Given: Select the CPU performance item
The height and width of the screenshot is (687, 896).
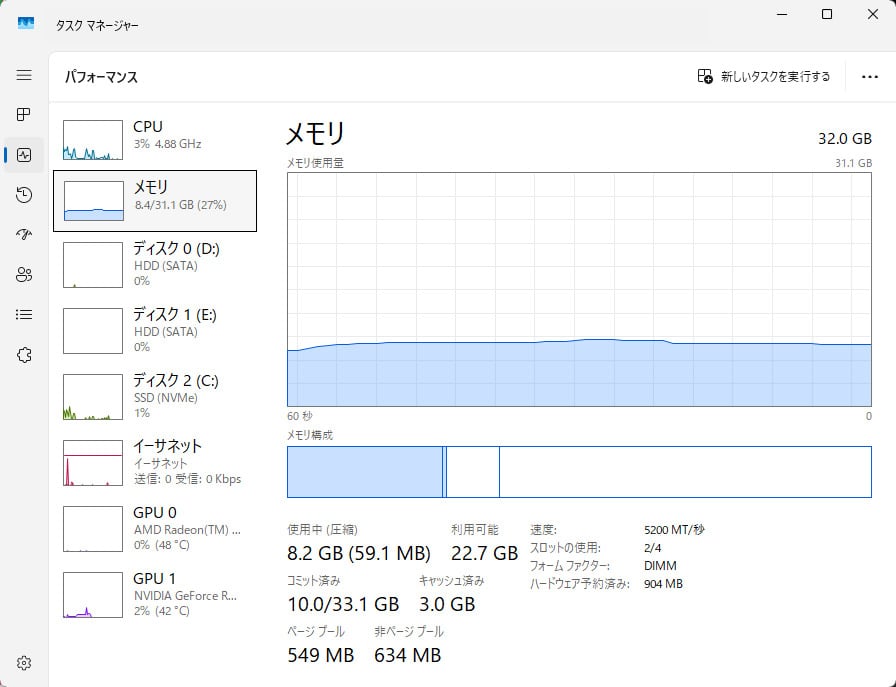Looking at the screenshot, I should 155,139.
